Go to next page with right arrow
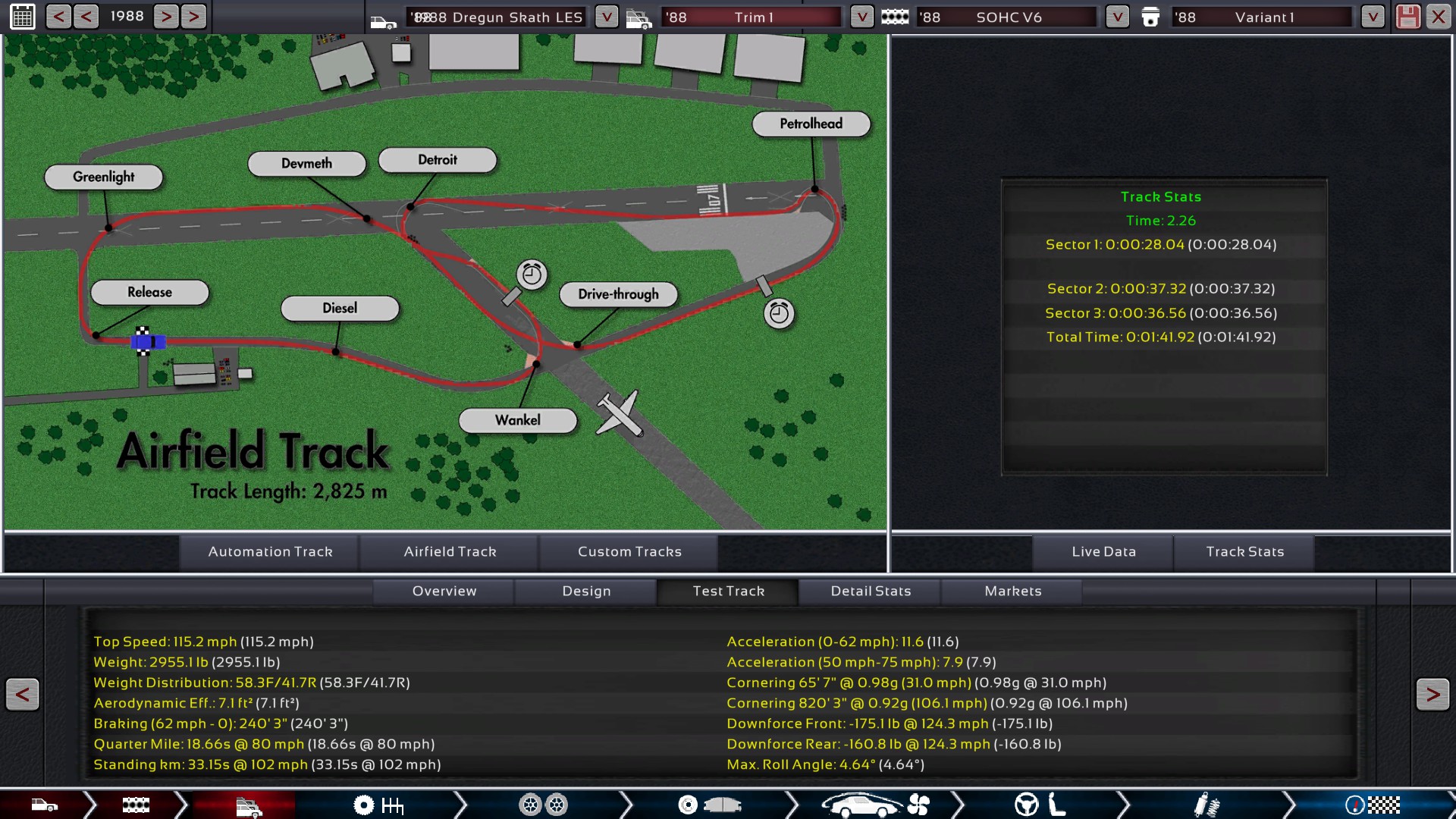 pos(1432,694)
